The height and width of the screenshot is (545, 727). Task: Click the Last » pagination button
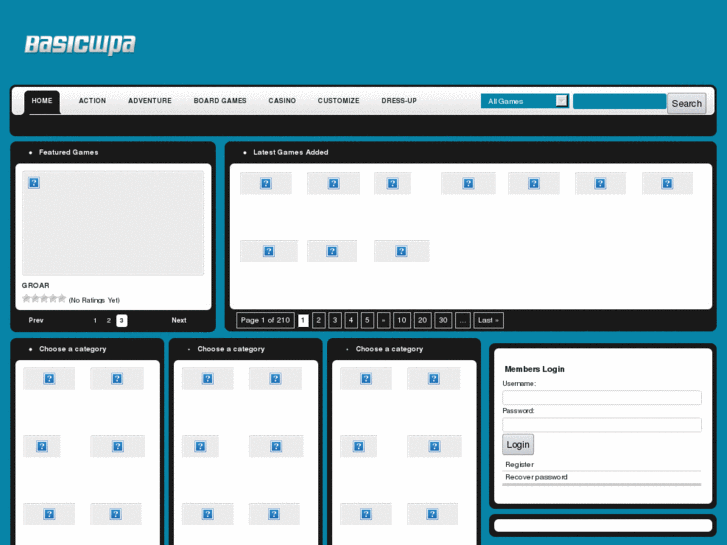(x=488, y=320)
